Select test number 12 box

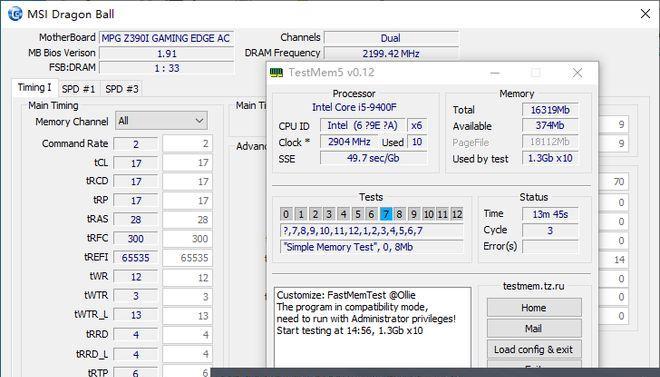pyautogui.click(x=457, y=214)
